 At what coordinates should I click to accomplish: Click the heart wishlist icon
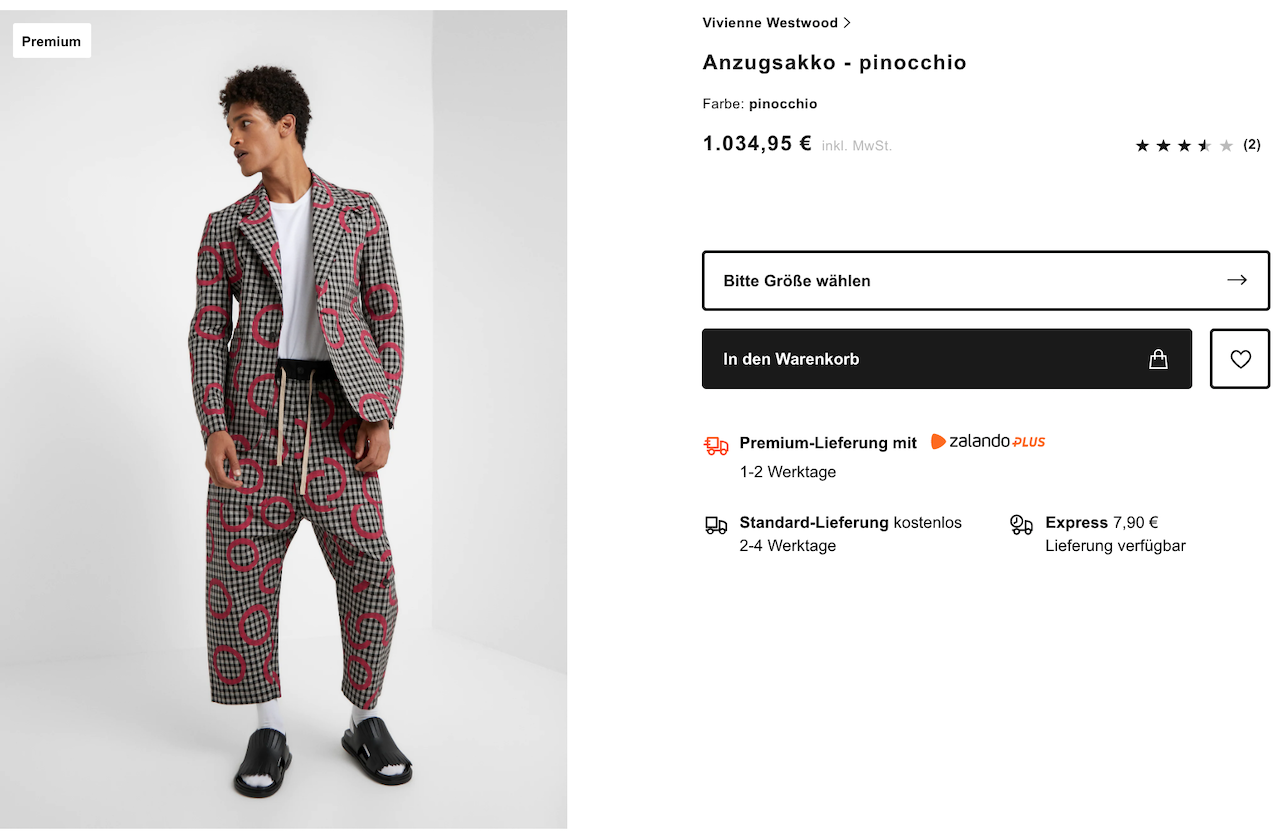(x=1240, y=359)
